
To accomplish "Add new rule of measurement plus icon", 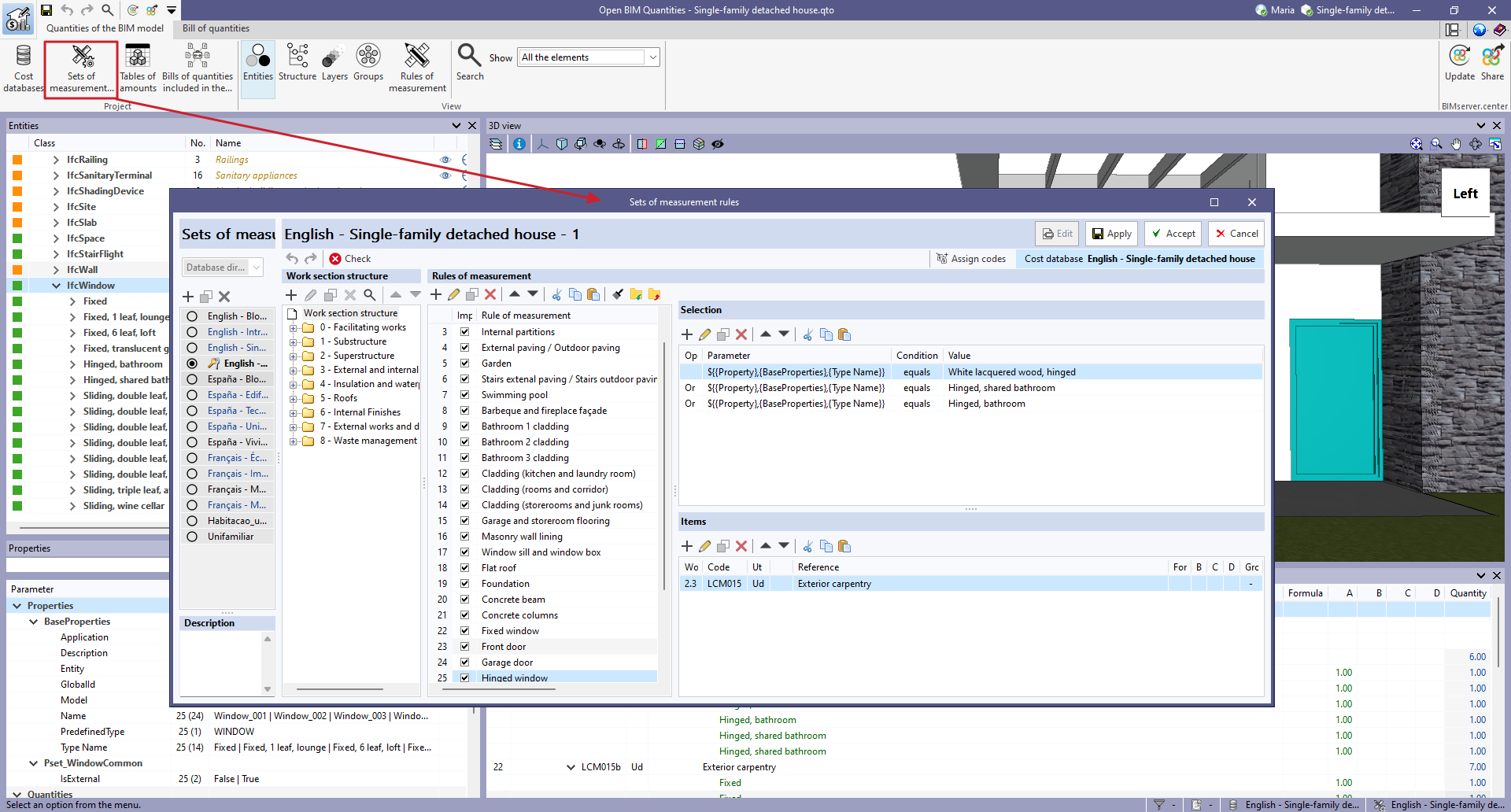I will [436, 294].
